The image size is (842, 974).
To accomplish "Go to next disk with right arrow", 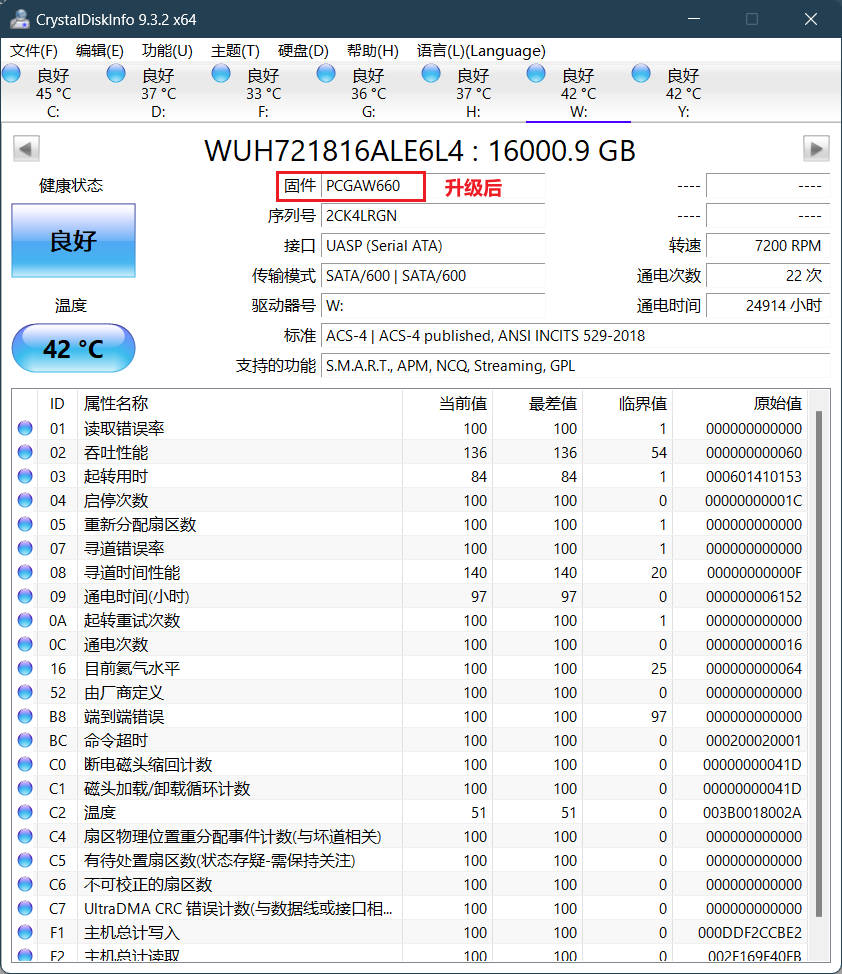I will coord(816,148).
